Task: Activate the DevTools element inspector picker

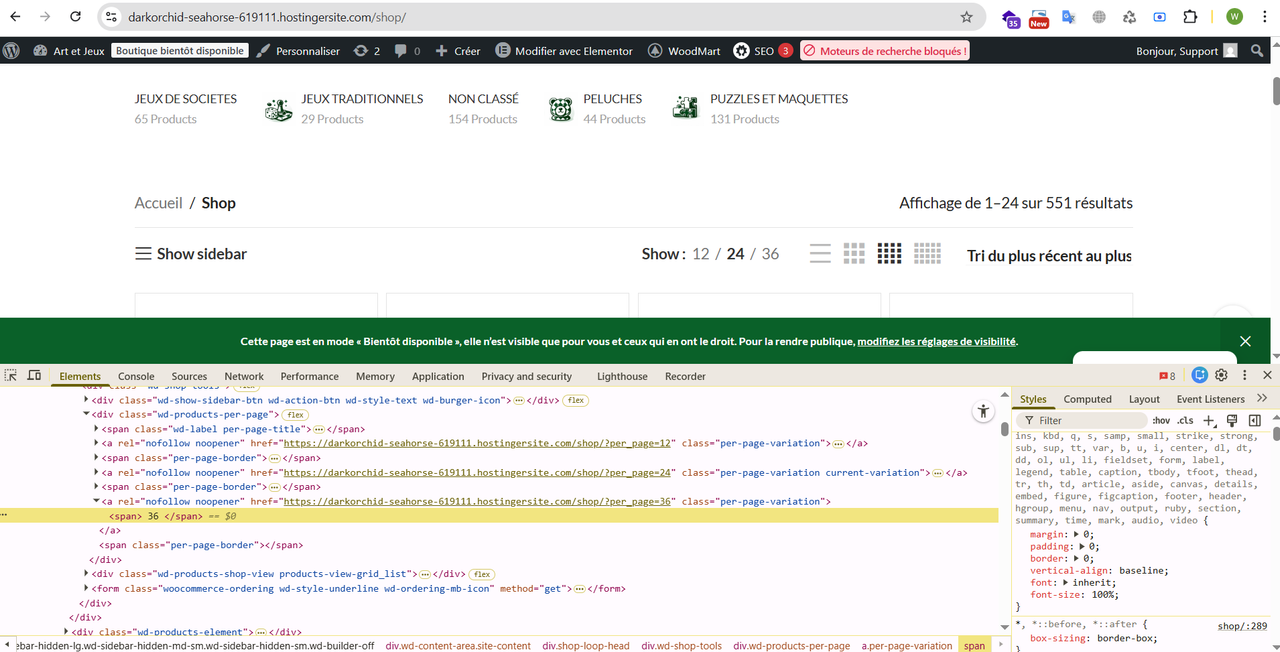Action: point(11,376)
